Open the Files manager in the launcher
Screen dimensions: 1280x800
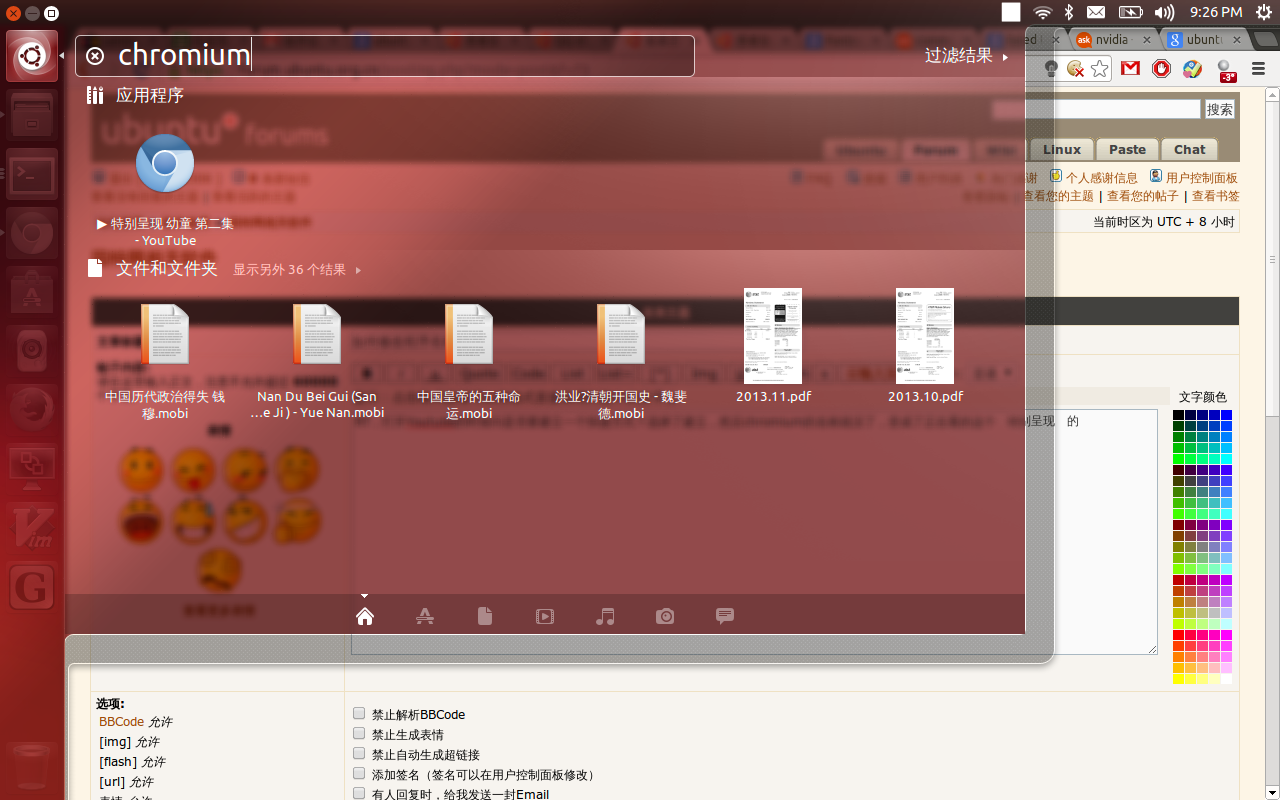tap(32, 114)
